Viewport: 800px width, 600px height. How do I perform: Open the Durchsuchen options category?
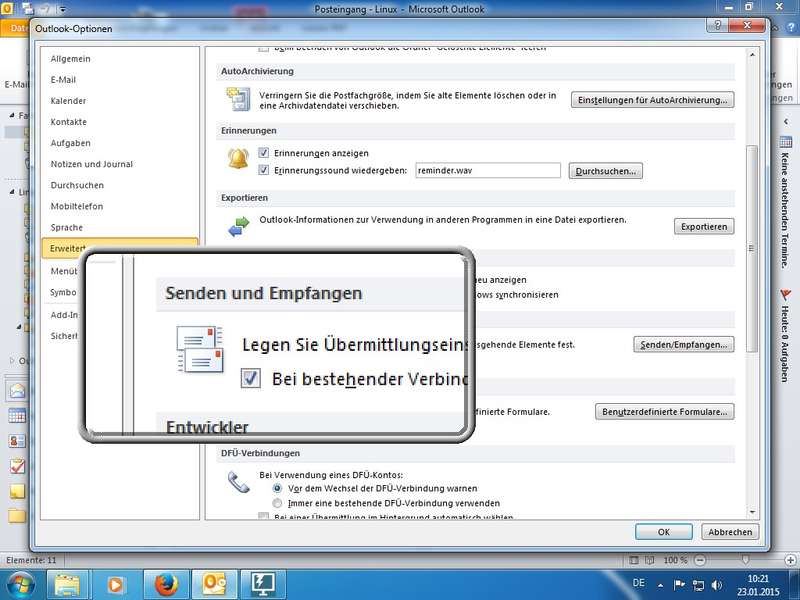click(x=77, y=185)
